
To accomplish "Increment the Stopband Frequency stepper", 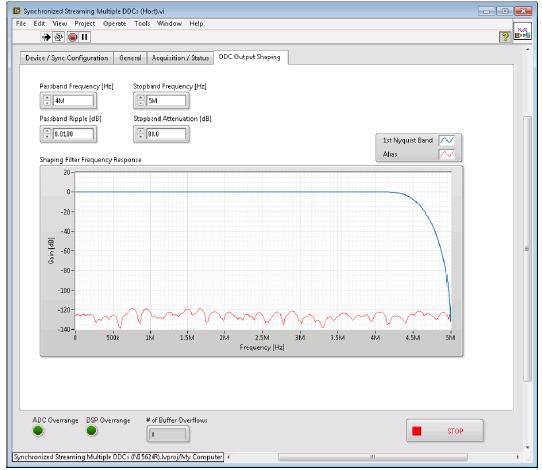I will click(x=140, y=98).
